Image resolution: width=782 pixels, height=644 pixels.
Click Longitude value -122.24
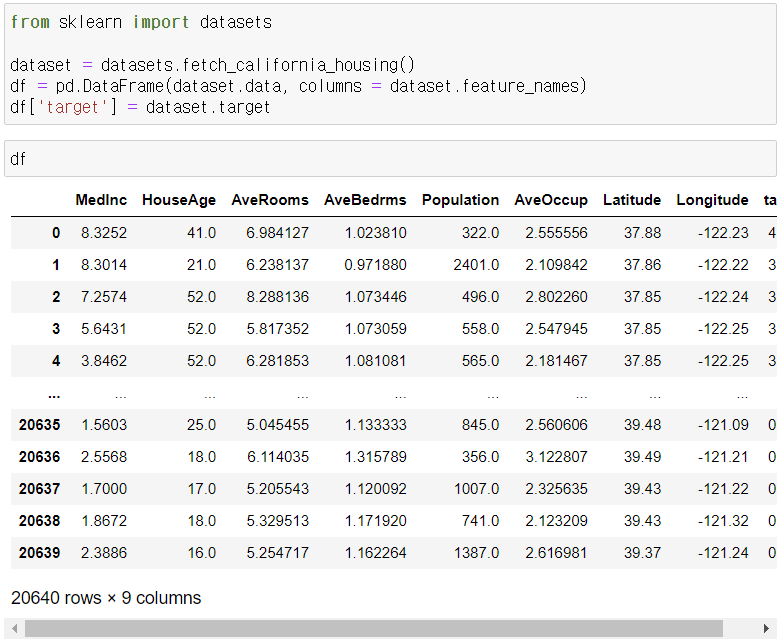coord(723,297)
